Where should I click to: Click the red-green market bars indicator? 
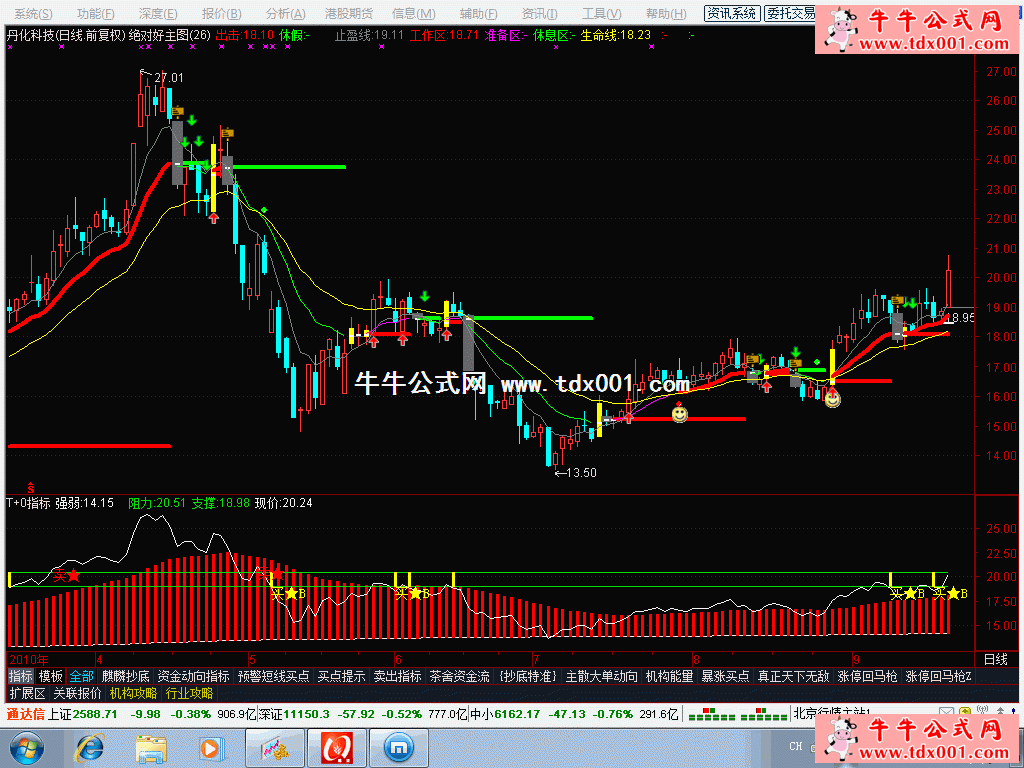coord(737,714)
